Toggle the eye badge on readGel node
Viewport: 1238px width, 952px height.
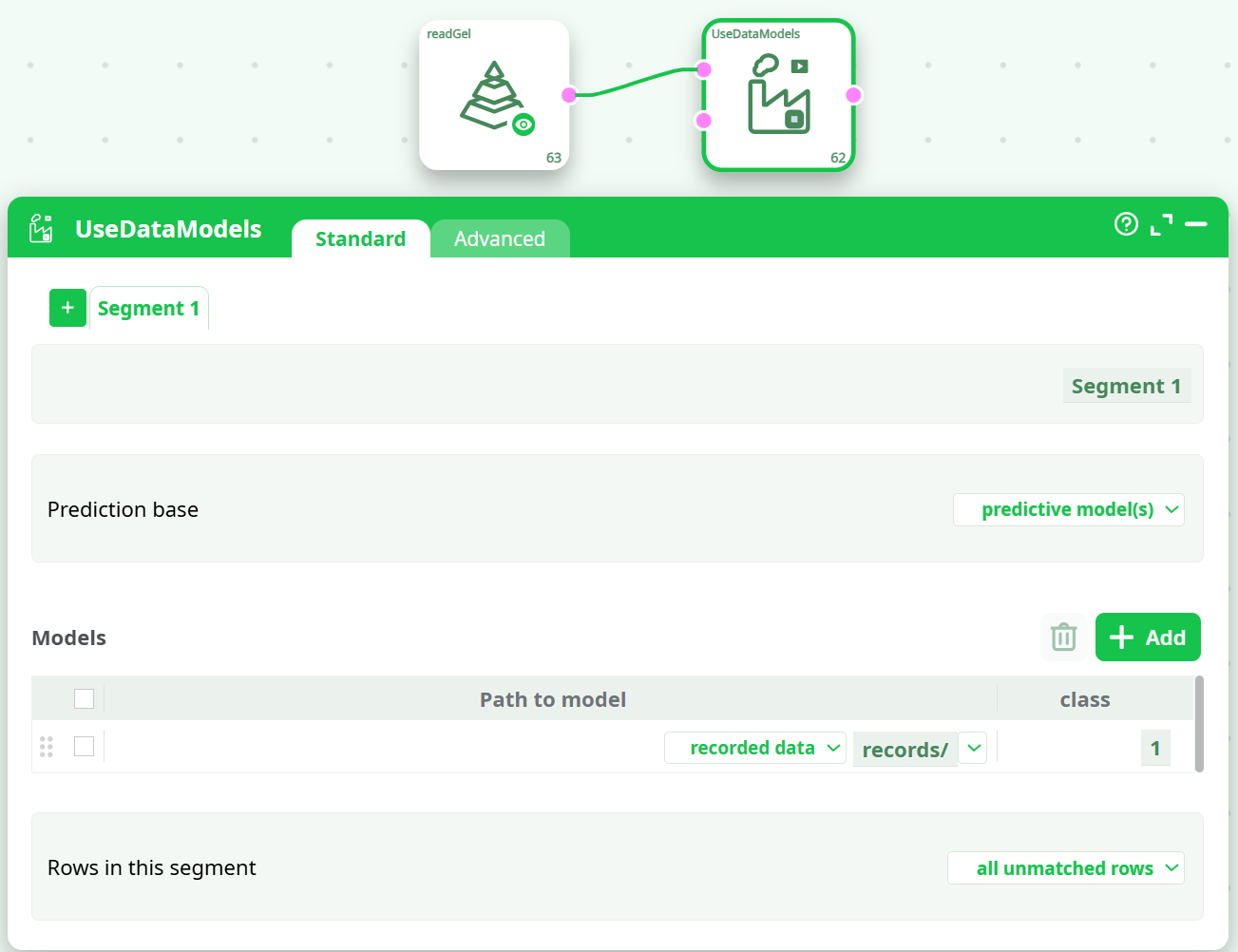(524, 124)
